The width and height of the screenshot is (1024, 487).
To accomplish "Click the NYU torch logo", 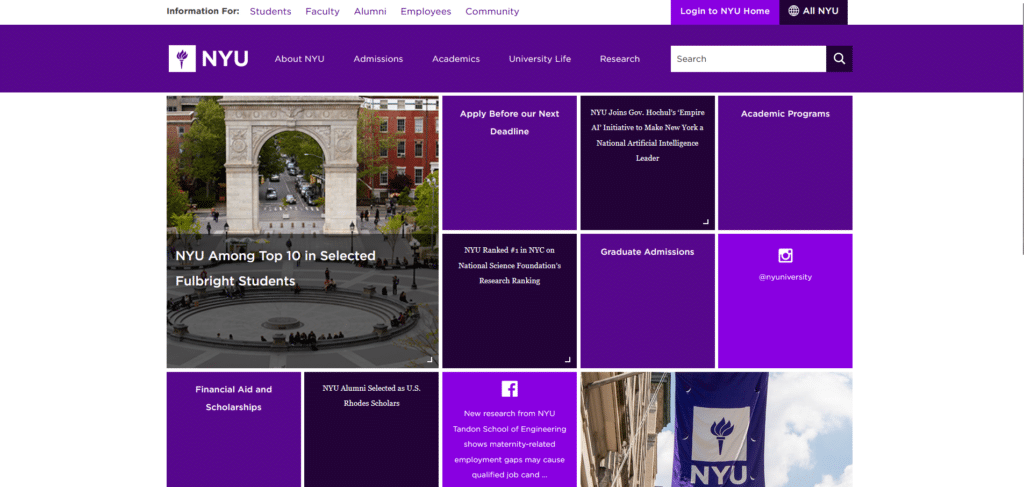I will [208, 59].
